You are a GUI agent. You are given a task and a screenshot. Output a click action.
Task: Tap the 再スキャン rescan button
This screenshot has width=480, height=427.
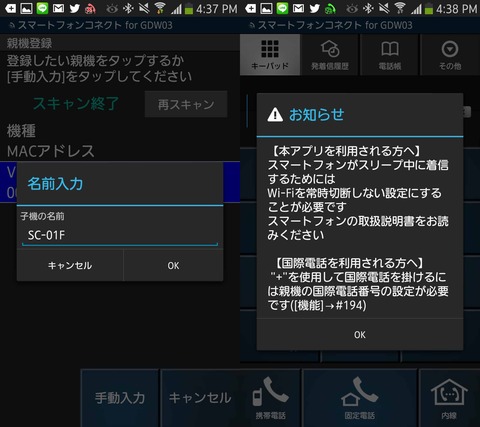(x=186, y=104)
